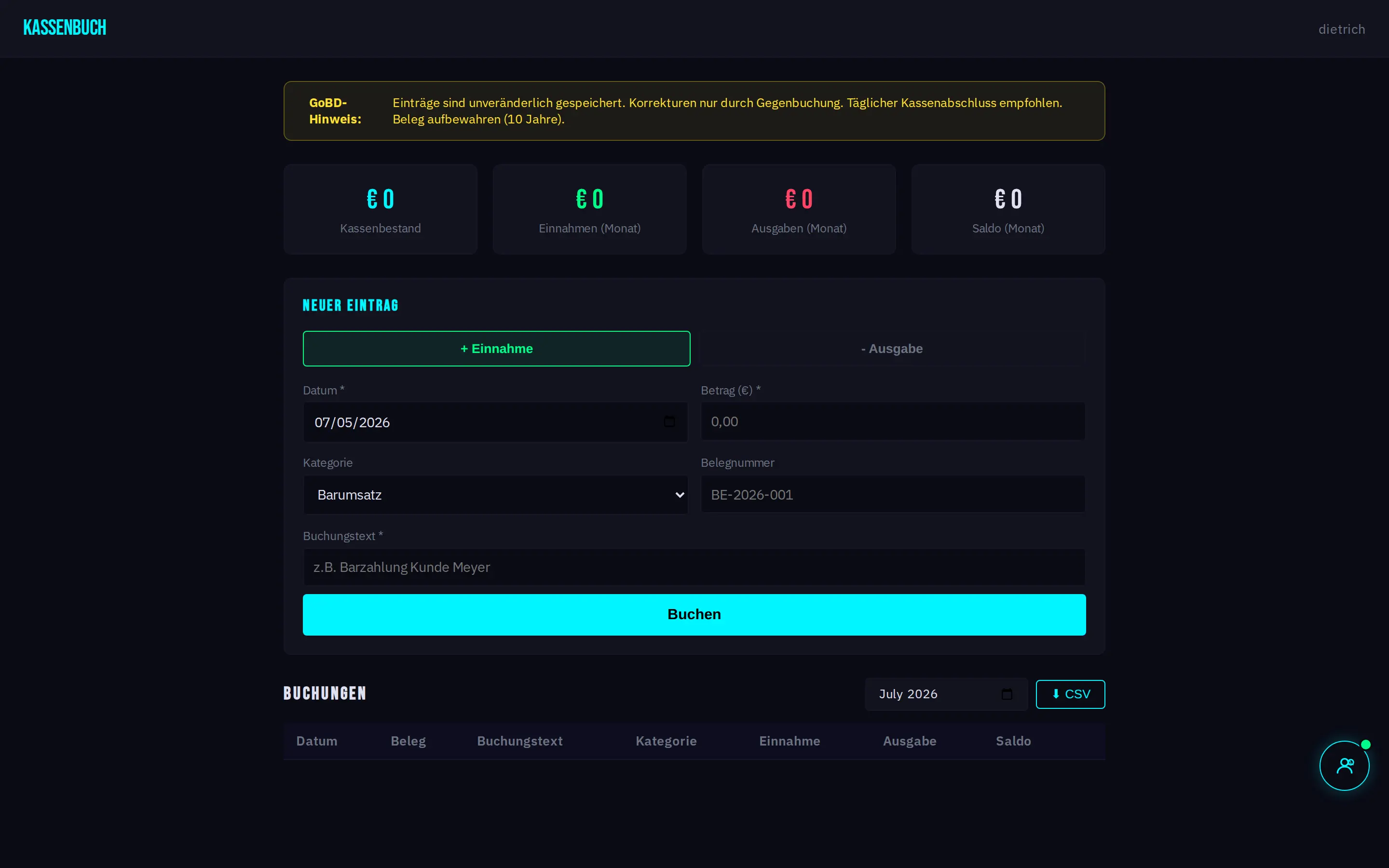
Task: Click into the Belegnummer input field
Action: point(893,494)
